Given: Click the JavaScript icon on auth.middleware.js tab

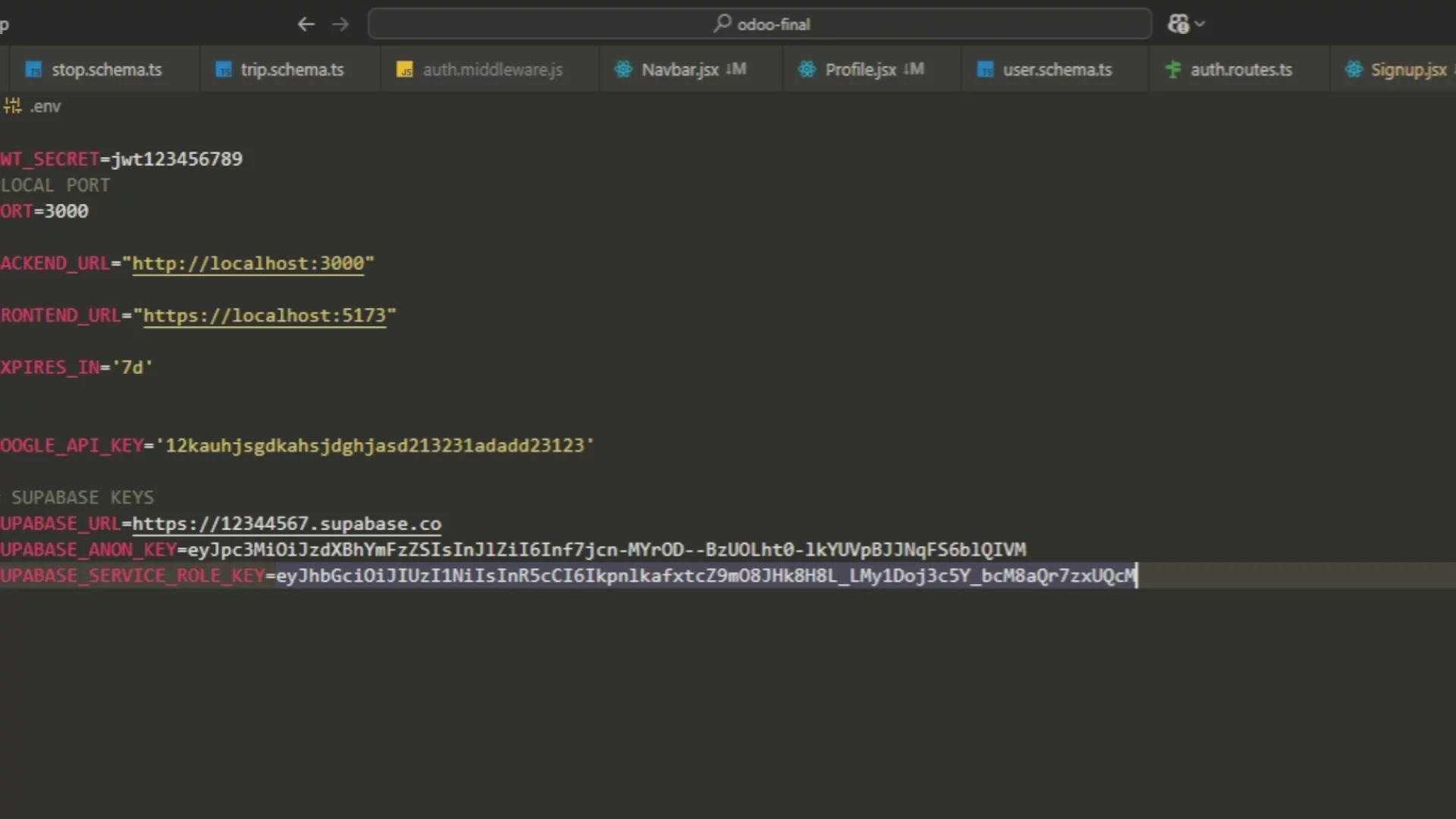Looking at the screenshot, I should click(404, 69).
